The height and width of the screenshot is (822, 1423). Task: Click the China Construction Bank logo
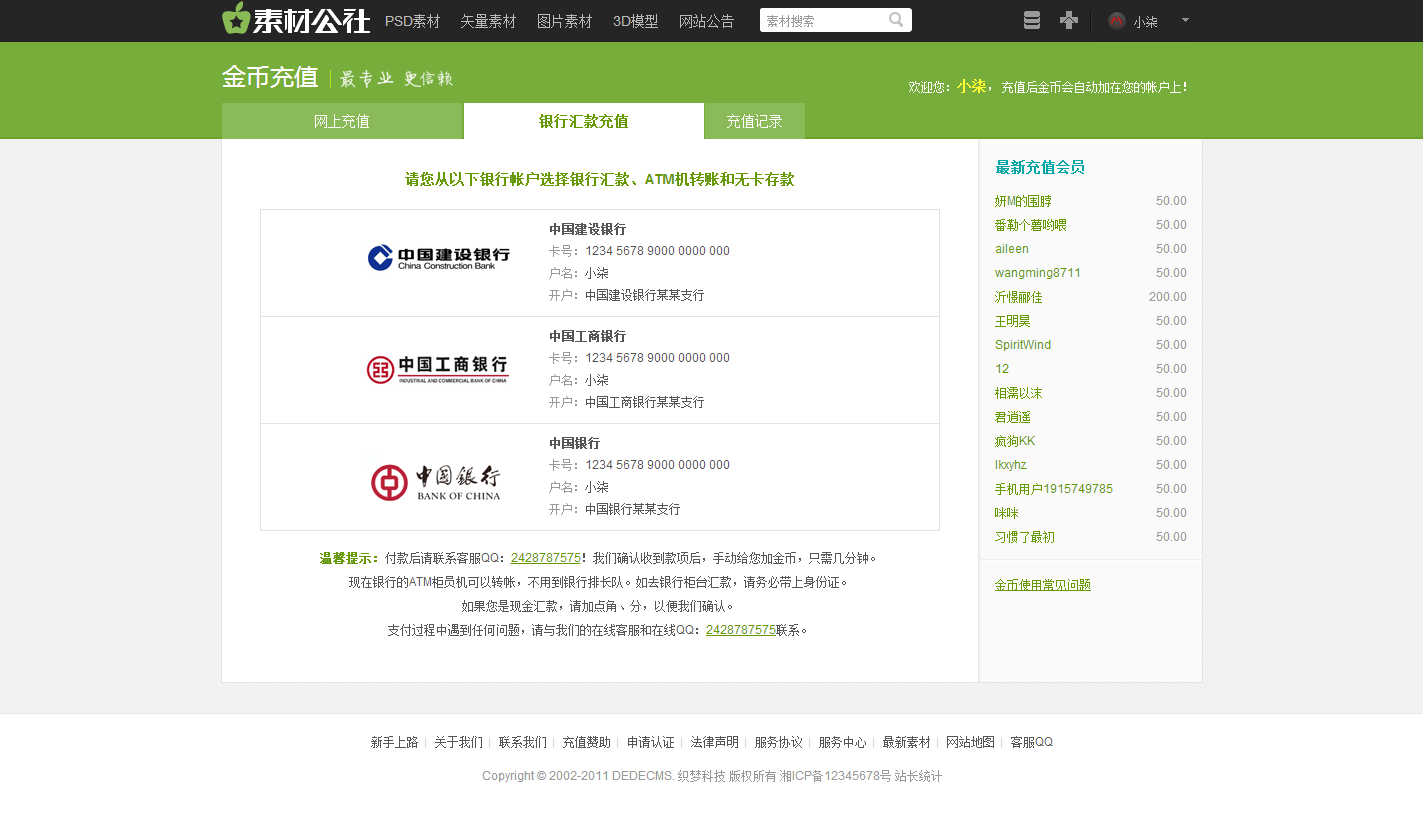438,259
